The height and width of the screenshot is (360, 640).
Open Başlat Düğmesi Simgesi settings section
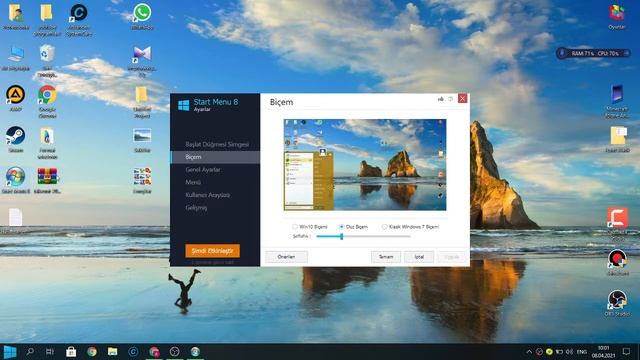(x=217, y=144)
